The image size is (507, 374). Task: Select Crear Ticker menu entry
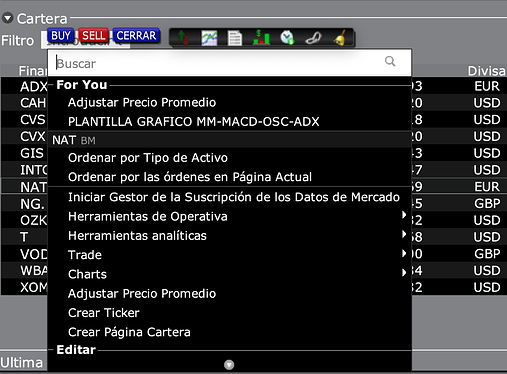point(104,313)
